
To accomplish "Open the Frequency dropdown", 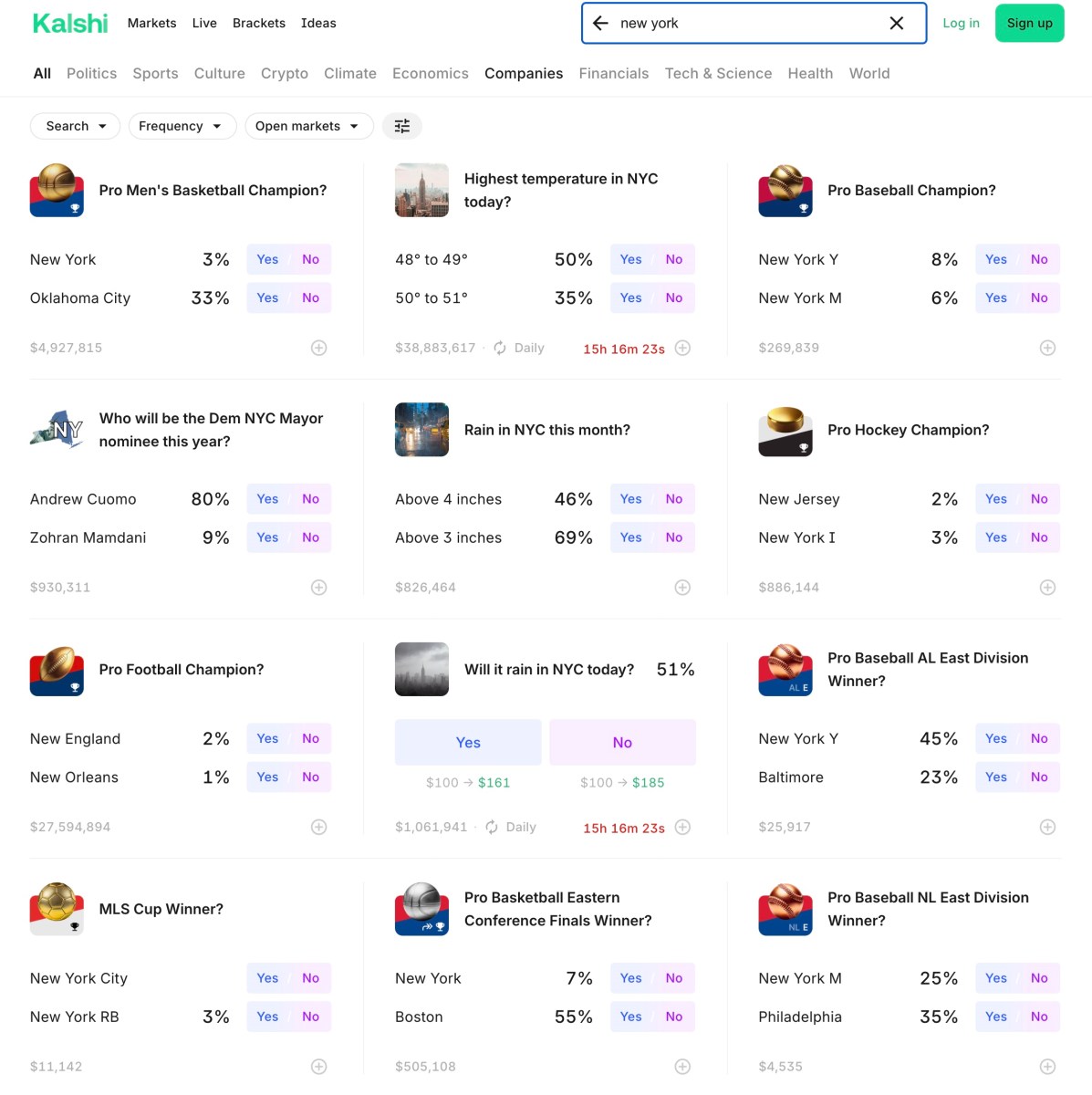I will click(x=182, y=126).
